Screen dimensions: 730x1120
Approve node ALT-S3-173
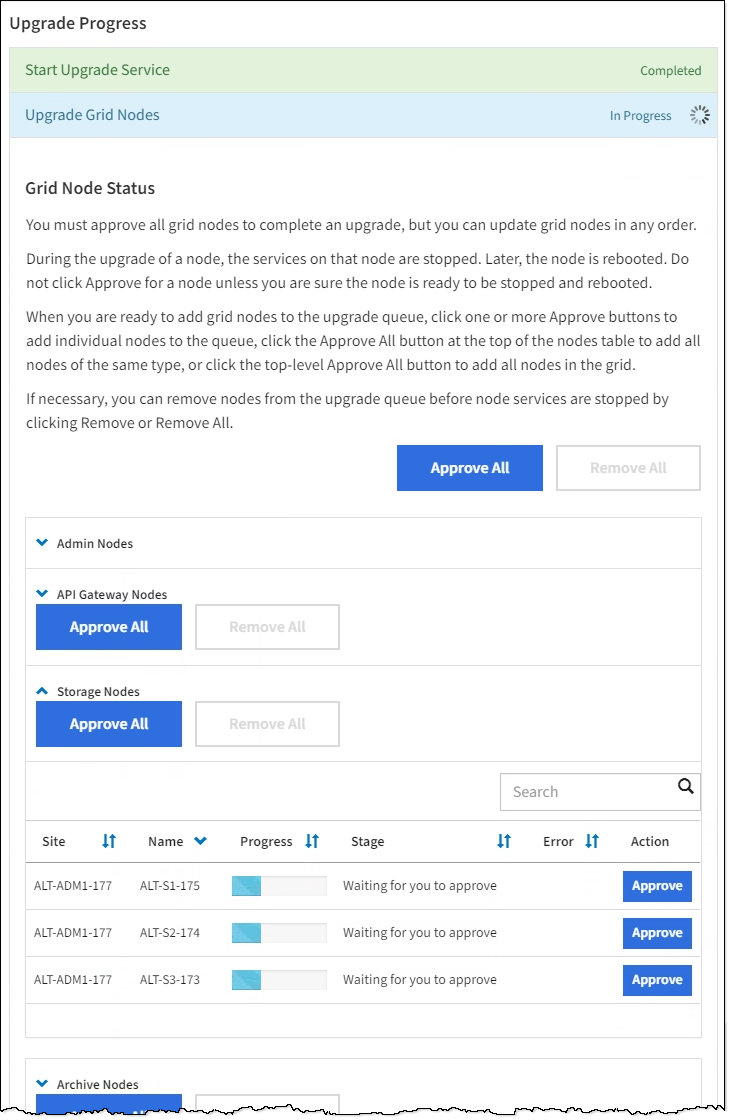click(657, 980)
